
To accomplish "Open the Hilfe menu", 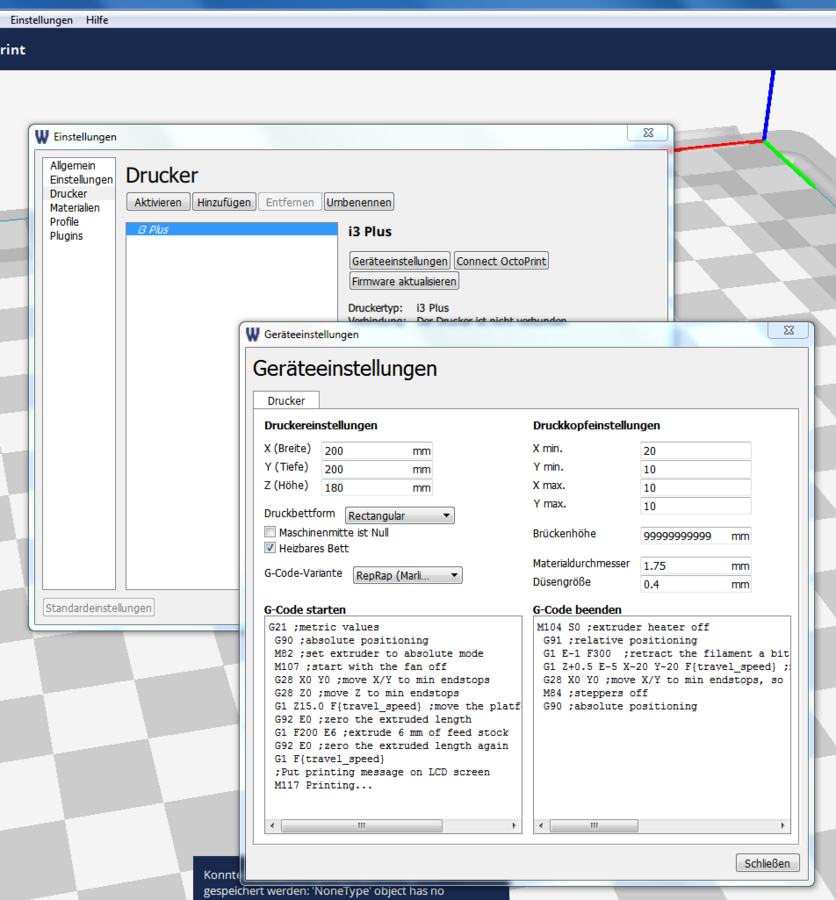I will click(97, 20).
